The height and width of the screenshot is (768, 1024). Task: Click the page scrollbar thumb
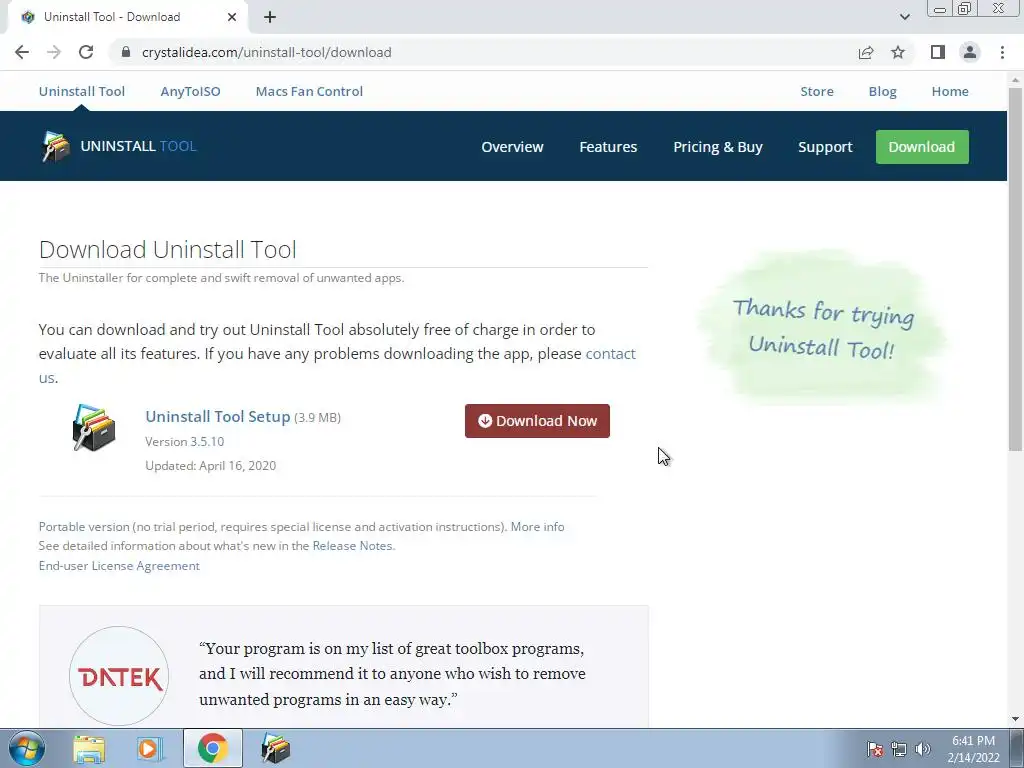(x=1015, y=268)
